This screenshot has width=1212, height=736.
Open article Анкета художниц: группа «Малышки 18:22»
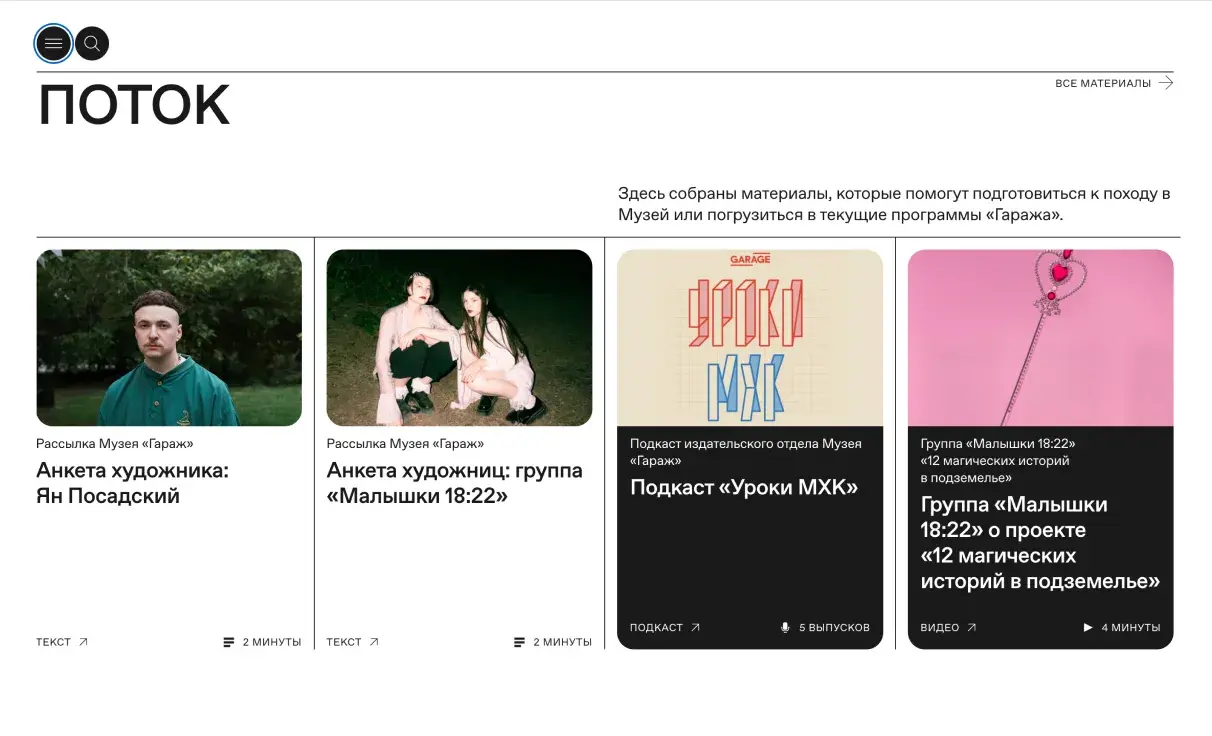[454, 483]
